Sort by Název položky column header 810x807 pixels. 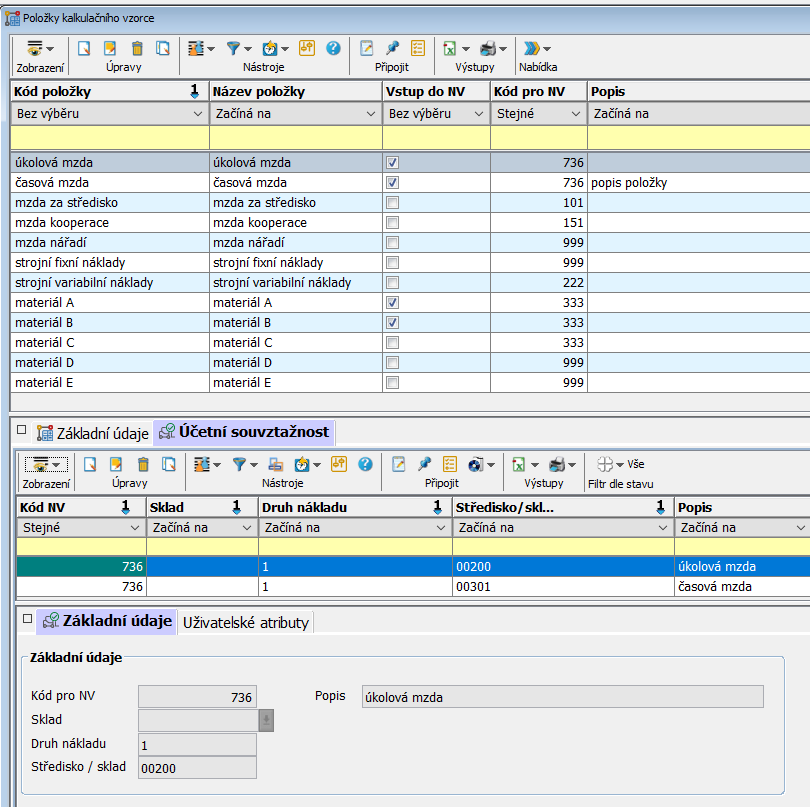tap(295, 91)
